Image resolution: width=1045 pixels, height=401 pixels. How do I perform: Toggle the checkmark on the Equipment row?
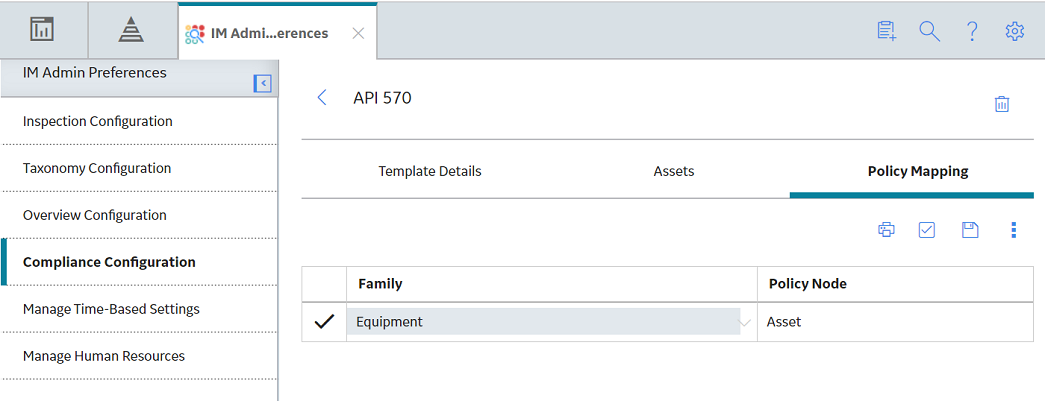click(x=324, y=322)
